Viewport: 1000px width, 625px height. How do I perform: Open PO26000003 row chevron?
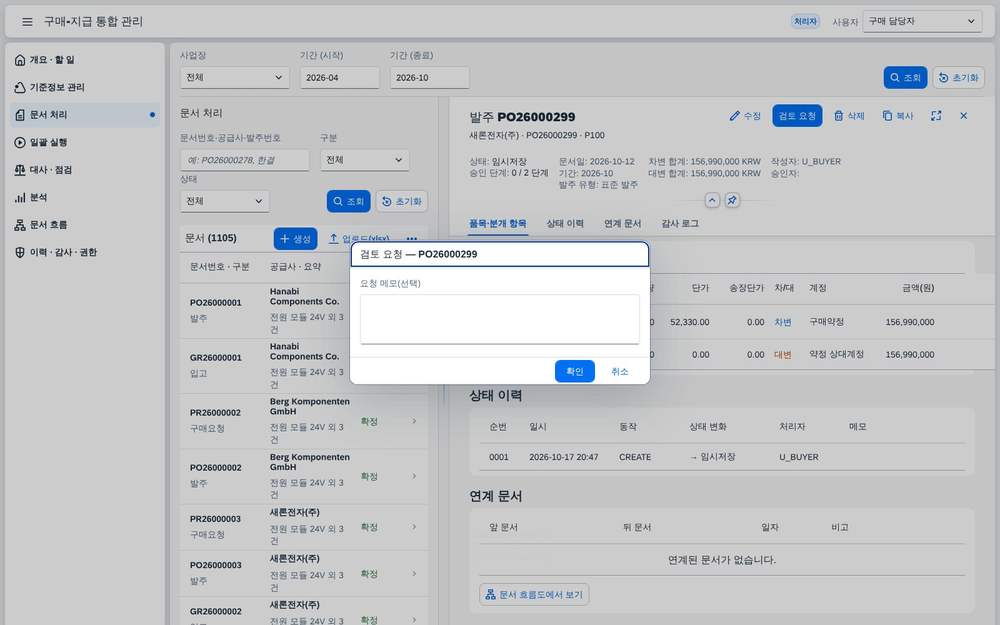415,574
